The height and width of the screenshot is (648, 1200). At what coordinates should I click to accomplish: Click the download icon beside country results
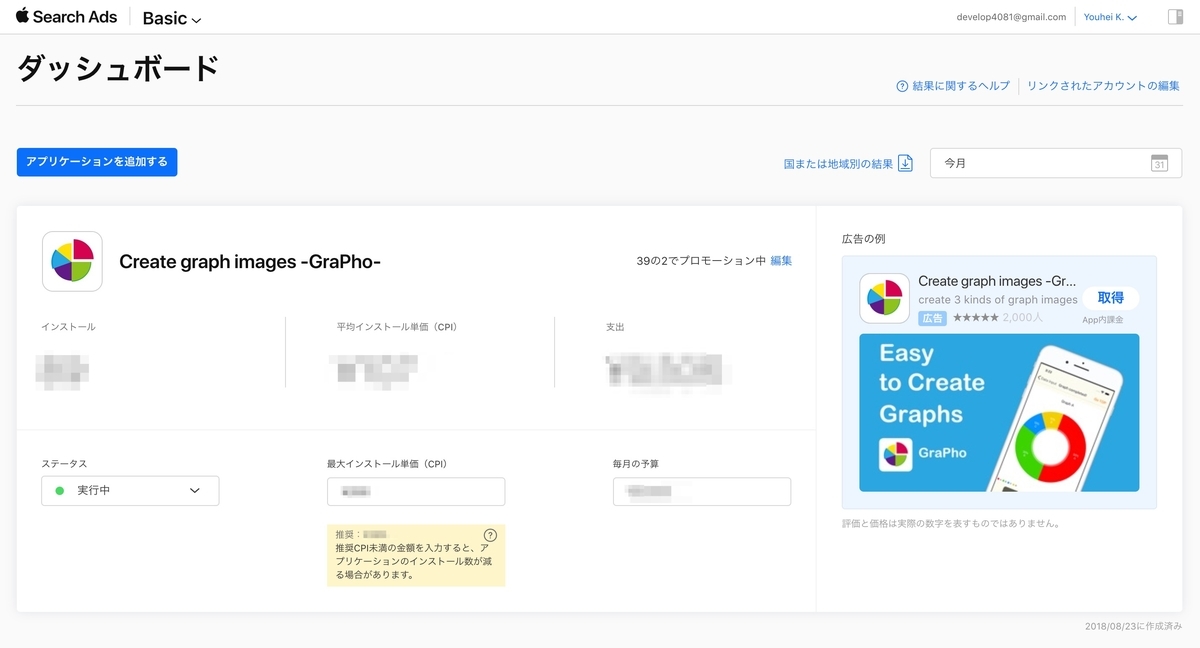click(905, 163)
